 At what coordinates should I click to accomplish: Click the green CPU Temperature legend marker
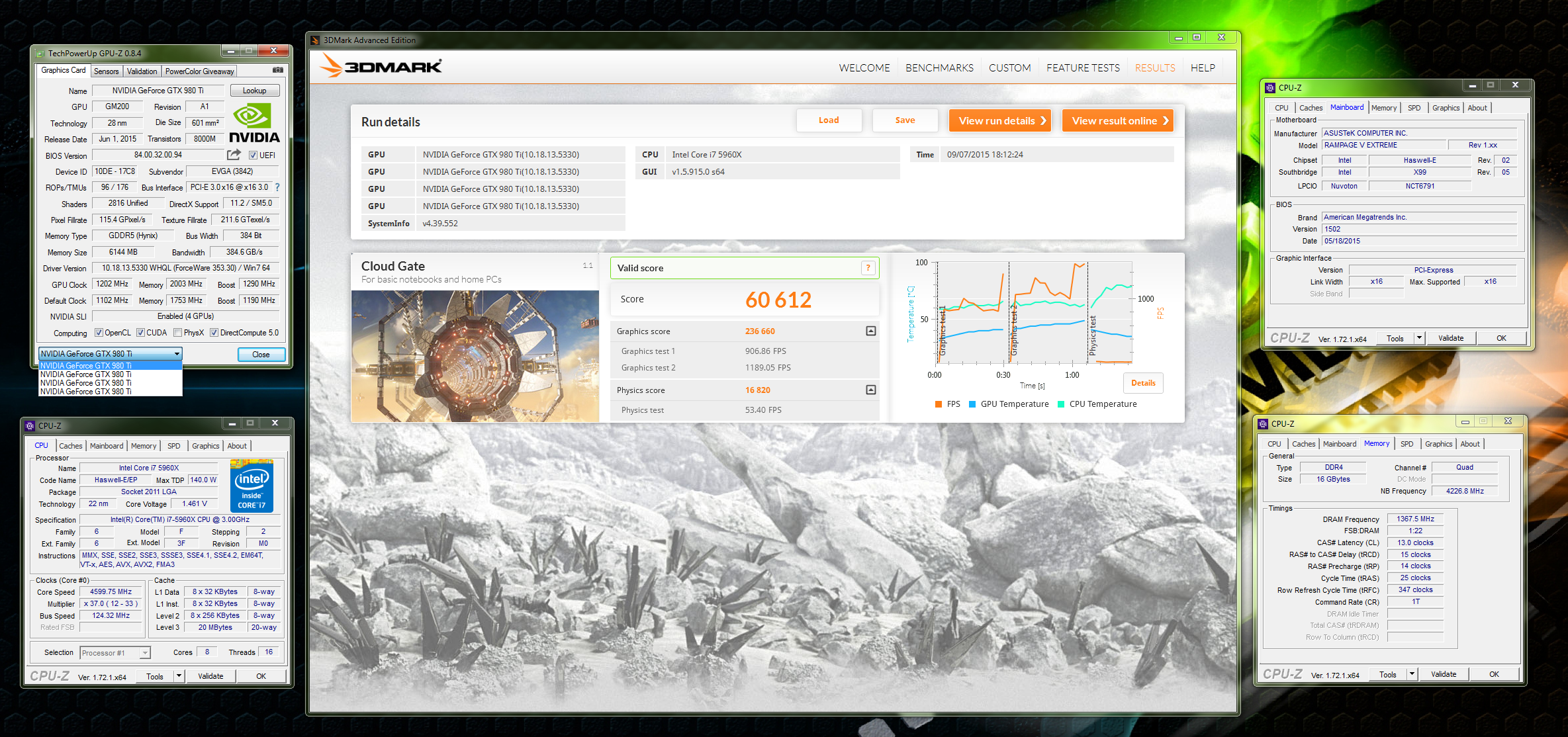point(1061,404)
